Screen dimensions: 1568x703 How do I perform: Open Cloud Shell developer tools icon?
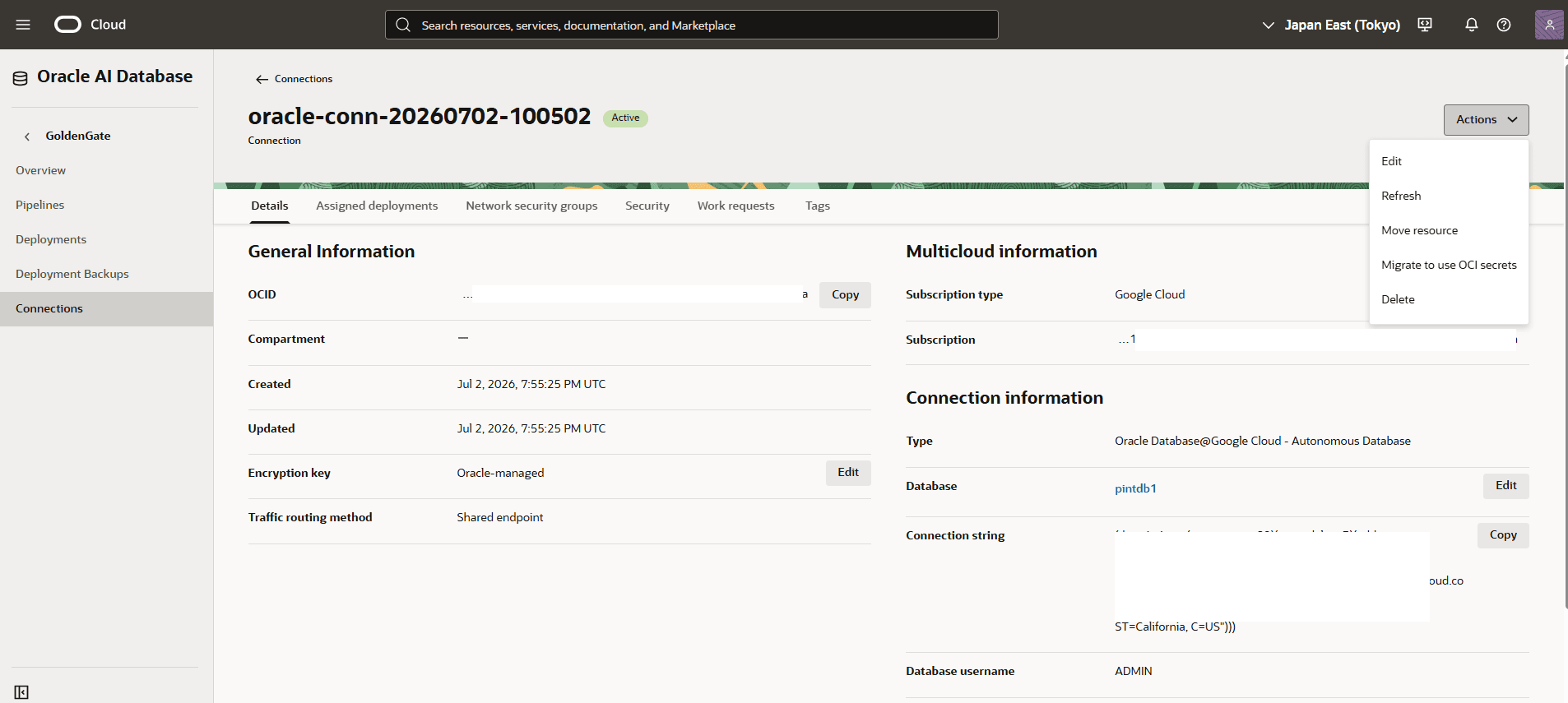tap(1425, 25)
